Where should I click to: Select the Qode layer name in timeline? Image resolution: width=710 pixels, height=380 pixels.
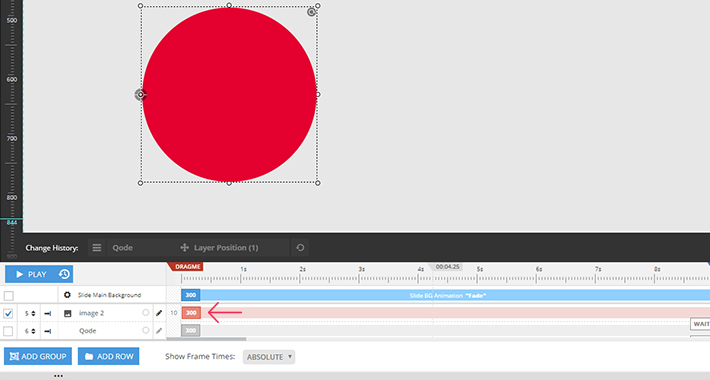point(87,331)
